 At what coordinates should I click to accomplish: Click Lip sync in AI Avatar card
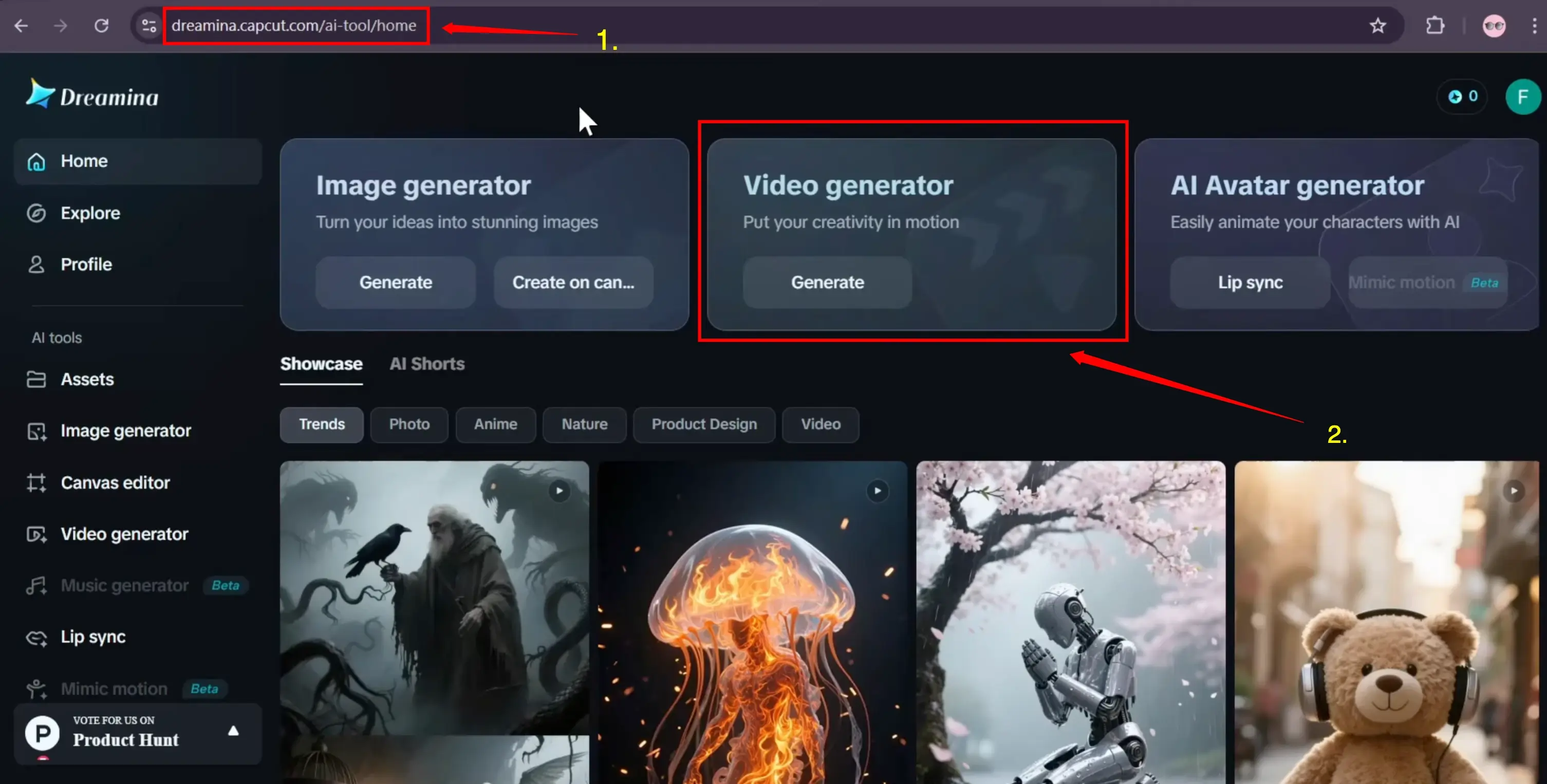coord(1250,283)
